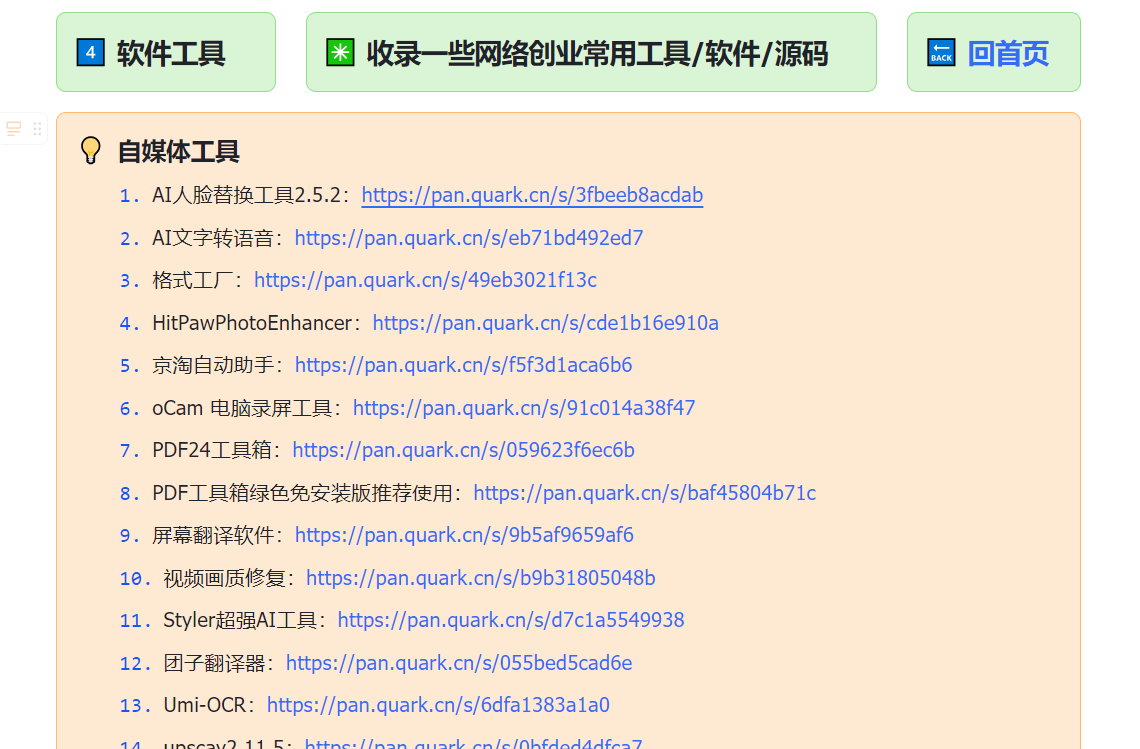This screenshot has height=749, width=1140.
Task: Open the AI人脸替换工具2.5.2 download link
Action: [x=531, y=195]
